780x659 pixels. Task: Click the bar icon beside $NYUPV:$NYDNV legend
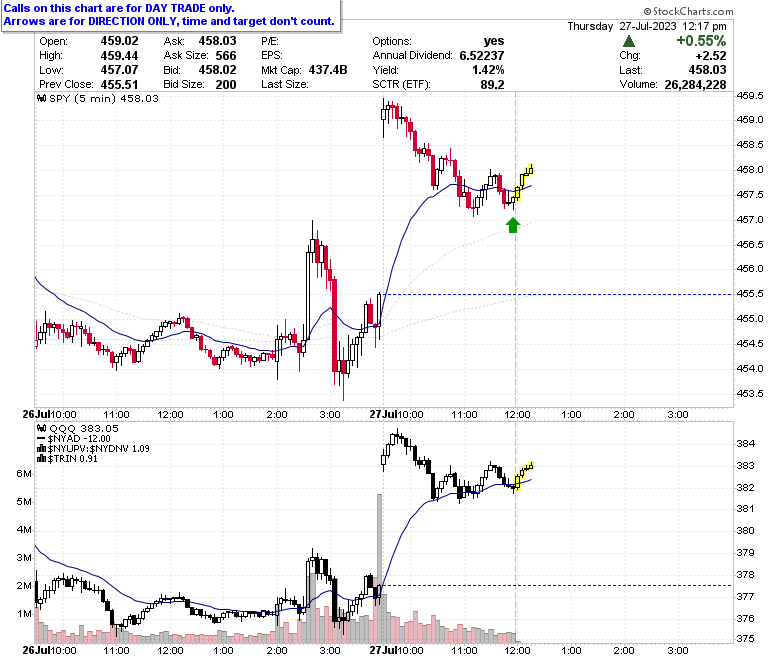42,449
